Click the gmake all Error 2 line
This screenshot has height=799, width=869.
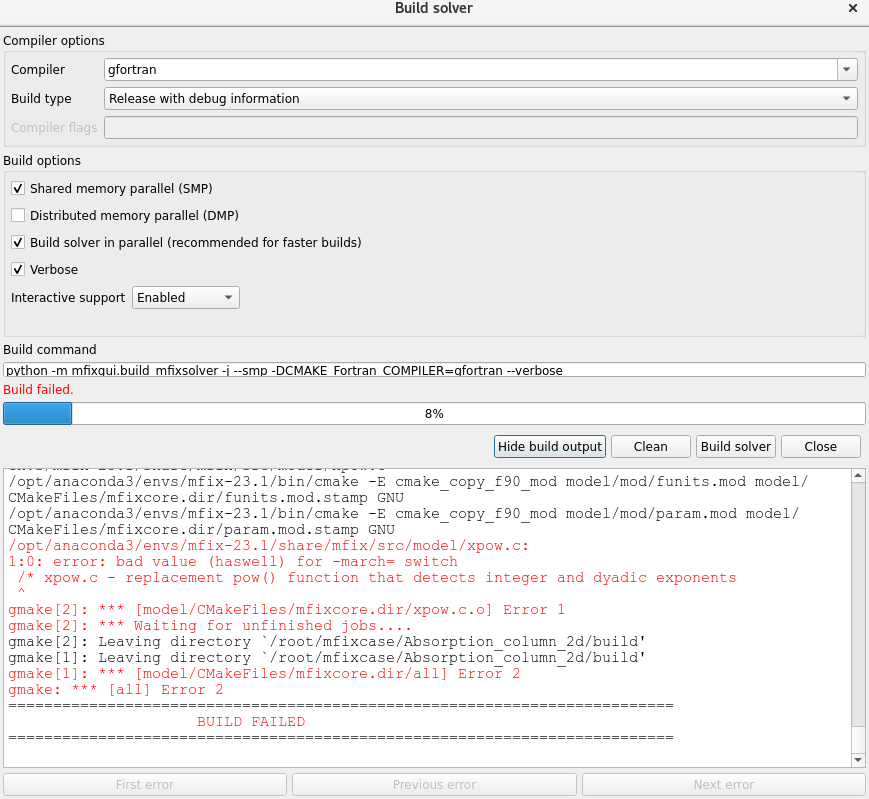point(116,690)
